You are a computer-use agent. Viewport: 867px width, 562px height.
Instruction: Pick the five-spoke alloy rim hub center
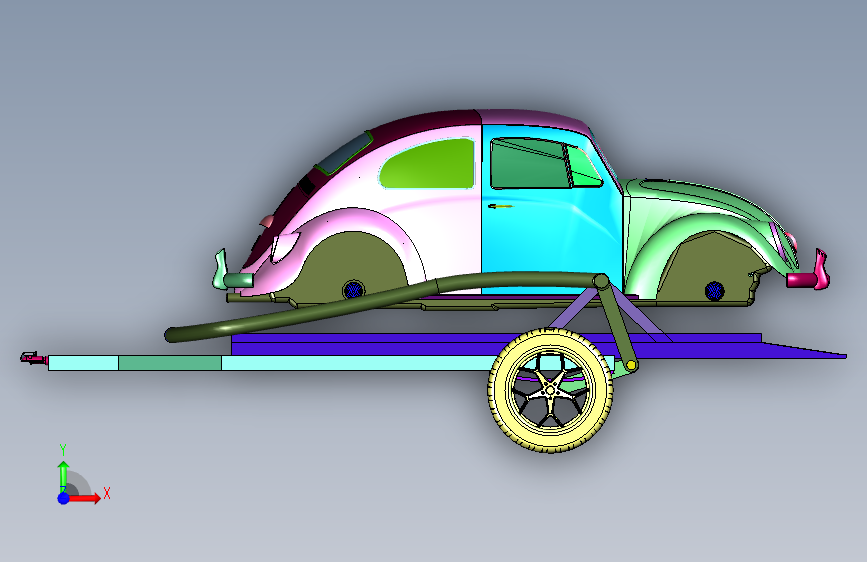(x=550, y=391)
